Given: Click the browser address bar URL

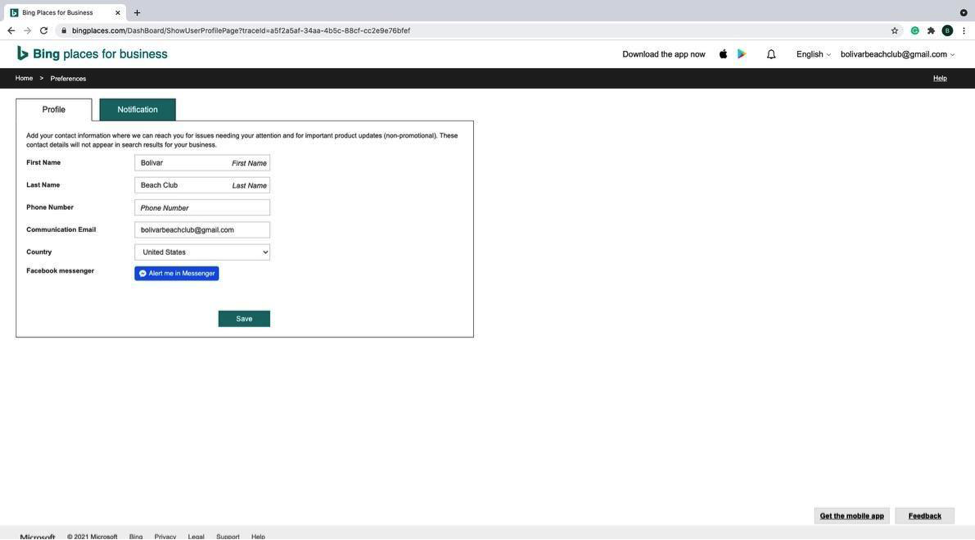Looking at the screenshot, I should point(241,30).
